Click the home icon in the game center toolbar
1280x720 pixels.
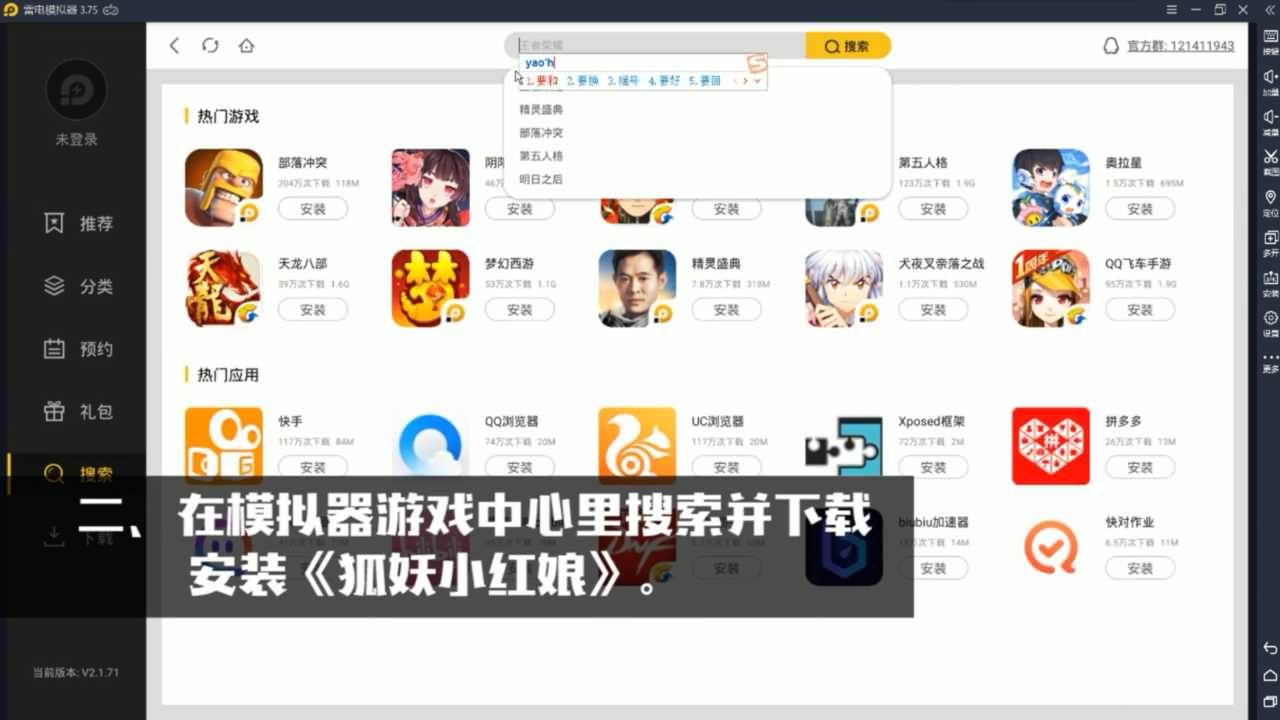click(246, 45)
